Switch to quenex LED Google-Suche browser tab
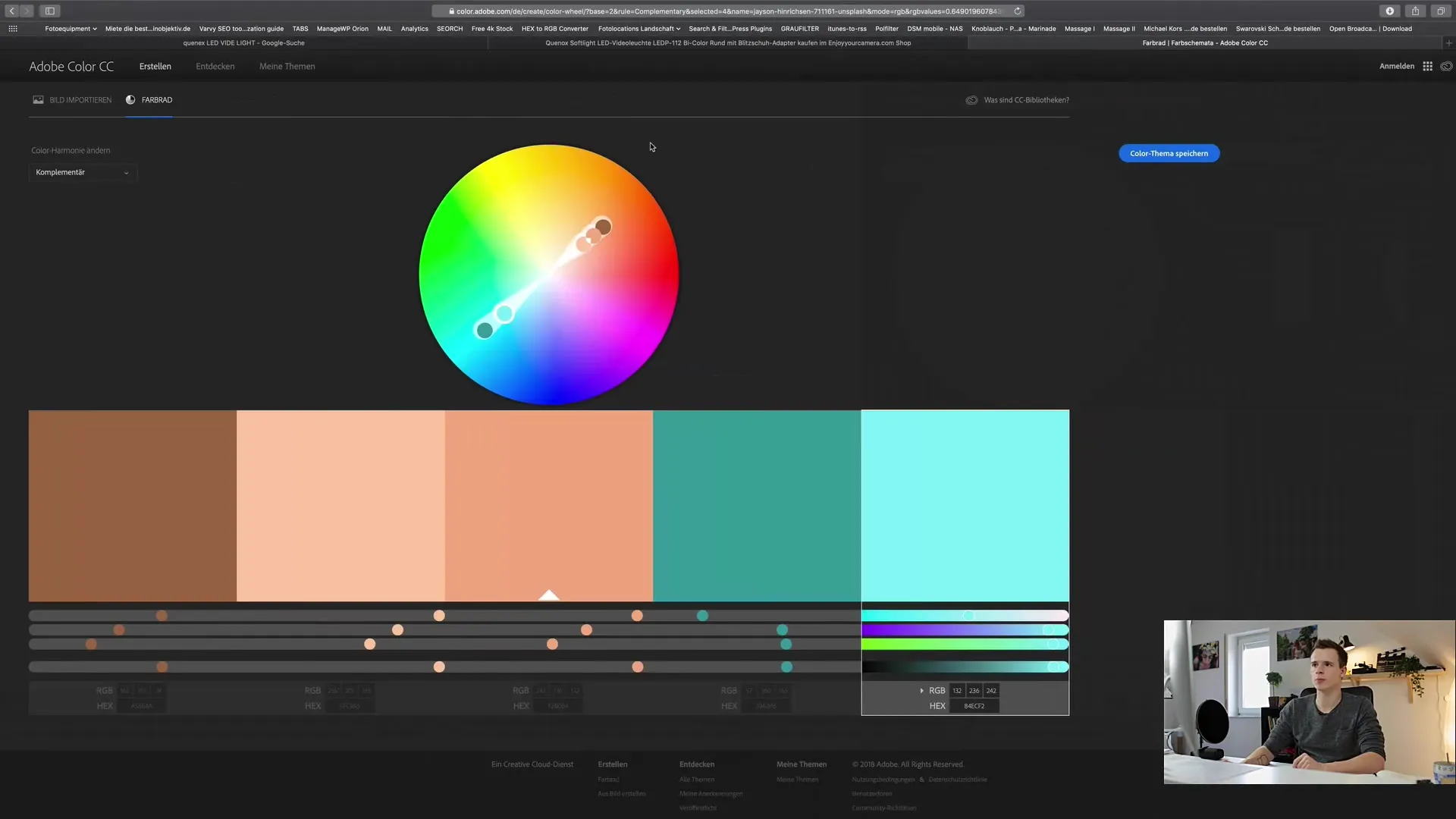The width and height of the screenshot is (1456, 819). pos(243,43)
